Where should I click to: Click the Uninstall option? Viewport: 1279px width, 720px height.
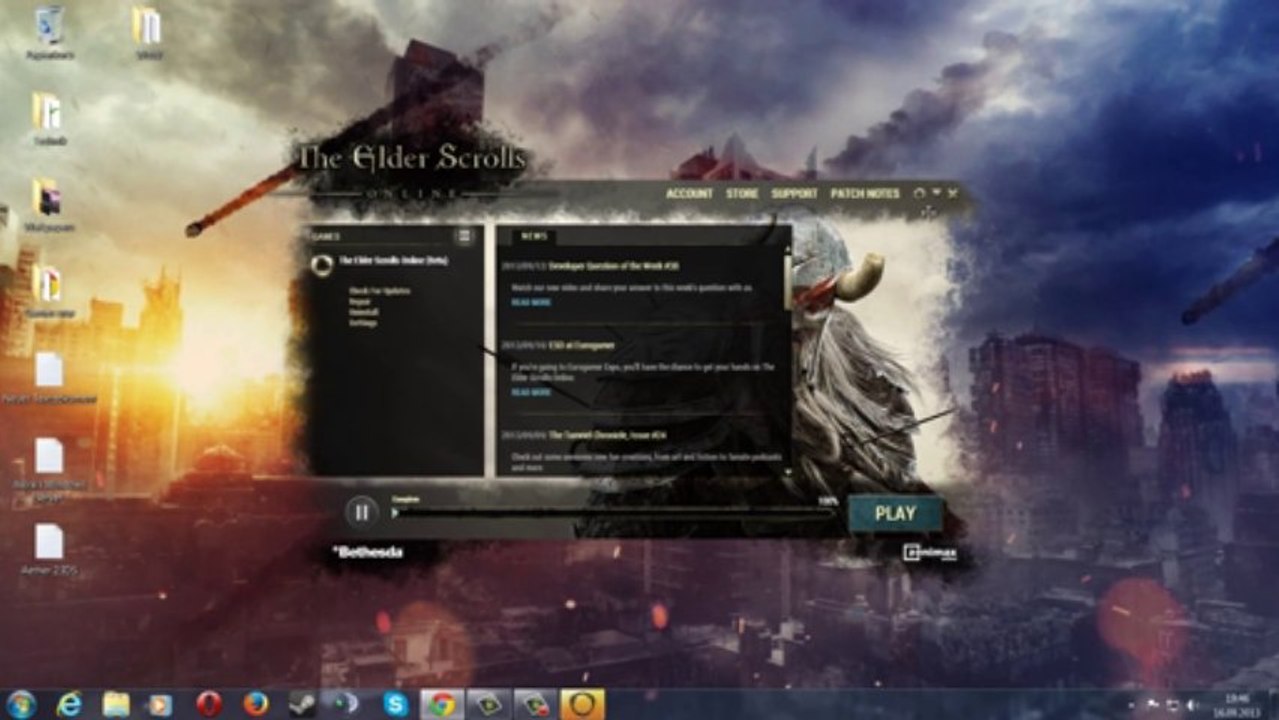tap(364, 312)
